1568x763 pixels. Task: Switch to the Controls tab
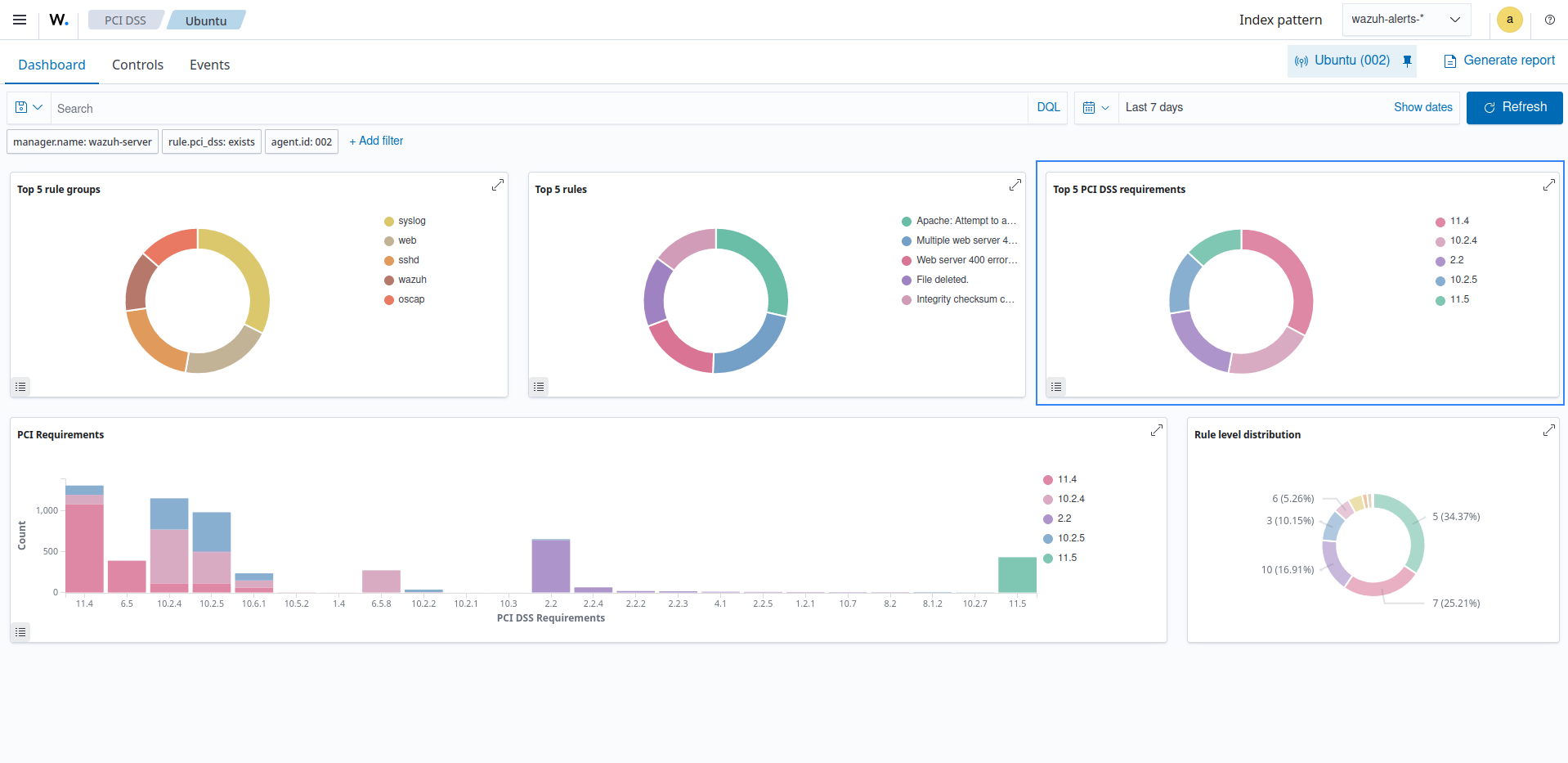coord(137,65)
